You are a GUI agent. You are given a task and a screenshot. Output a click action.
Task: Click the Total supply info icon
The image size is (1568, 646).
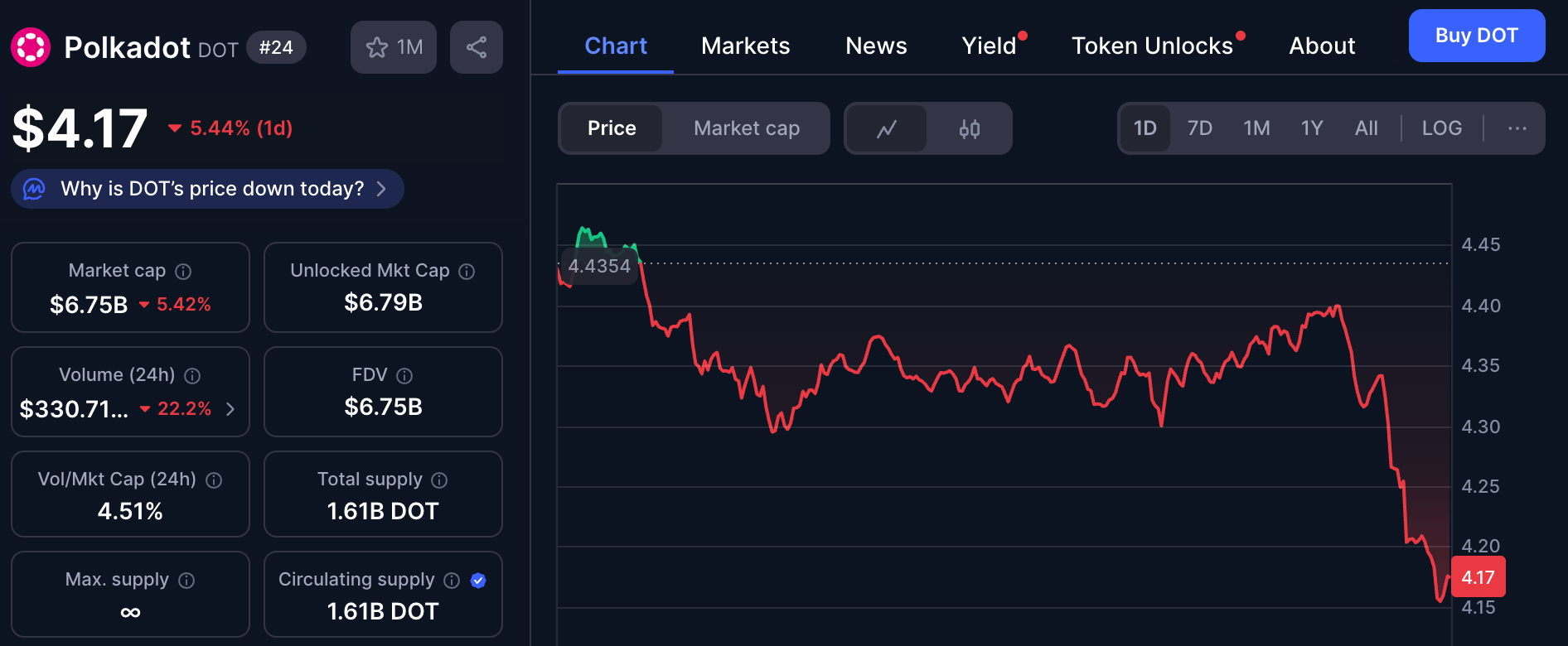point(440,480)
